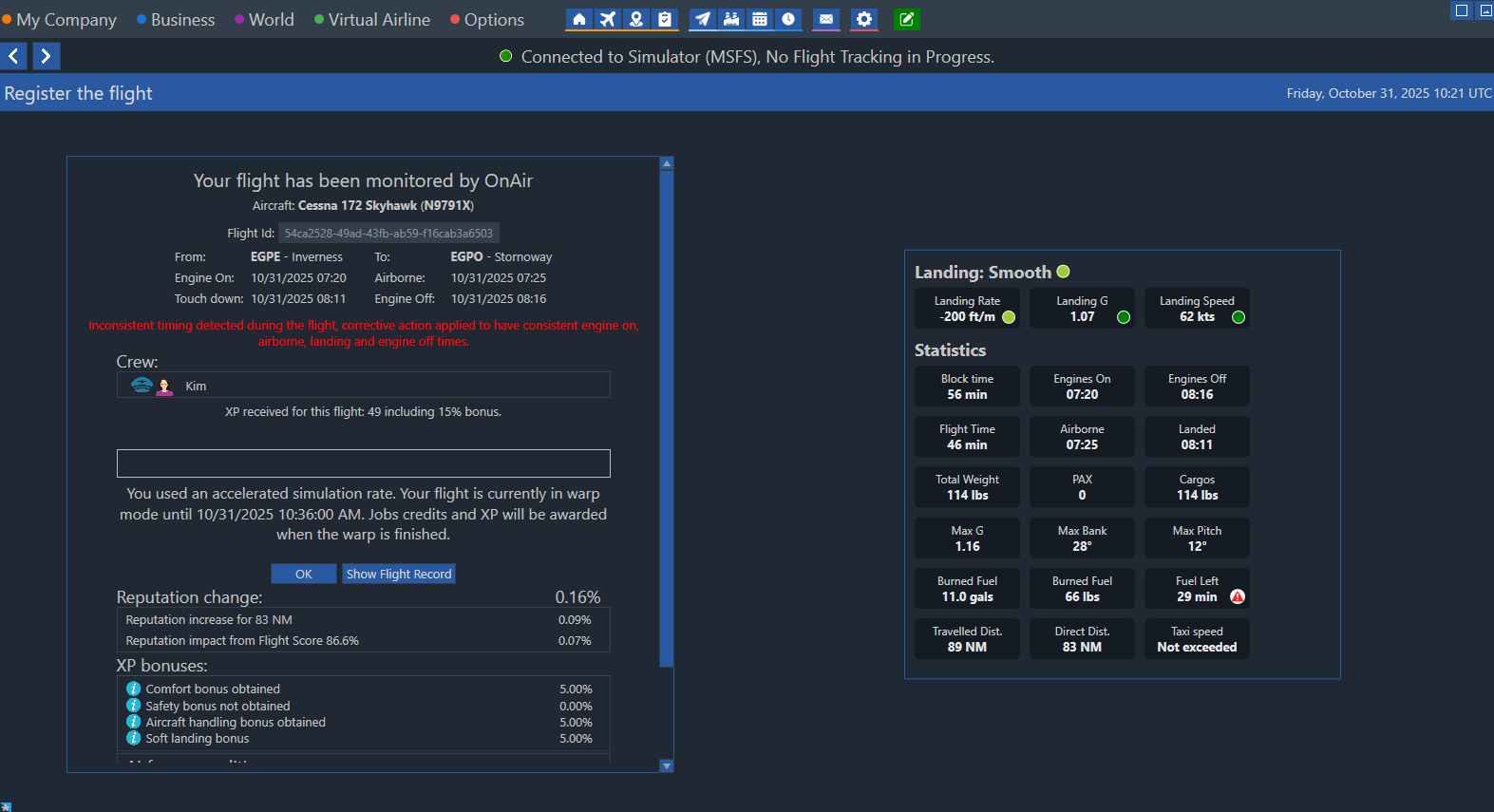Click the Show Flight Record button
The width and height of the screenshot is (1494, 812).
(399, 574)
